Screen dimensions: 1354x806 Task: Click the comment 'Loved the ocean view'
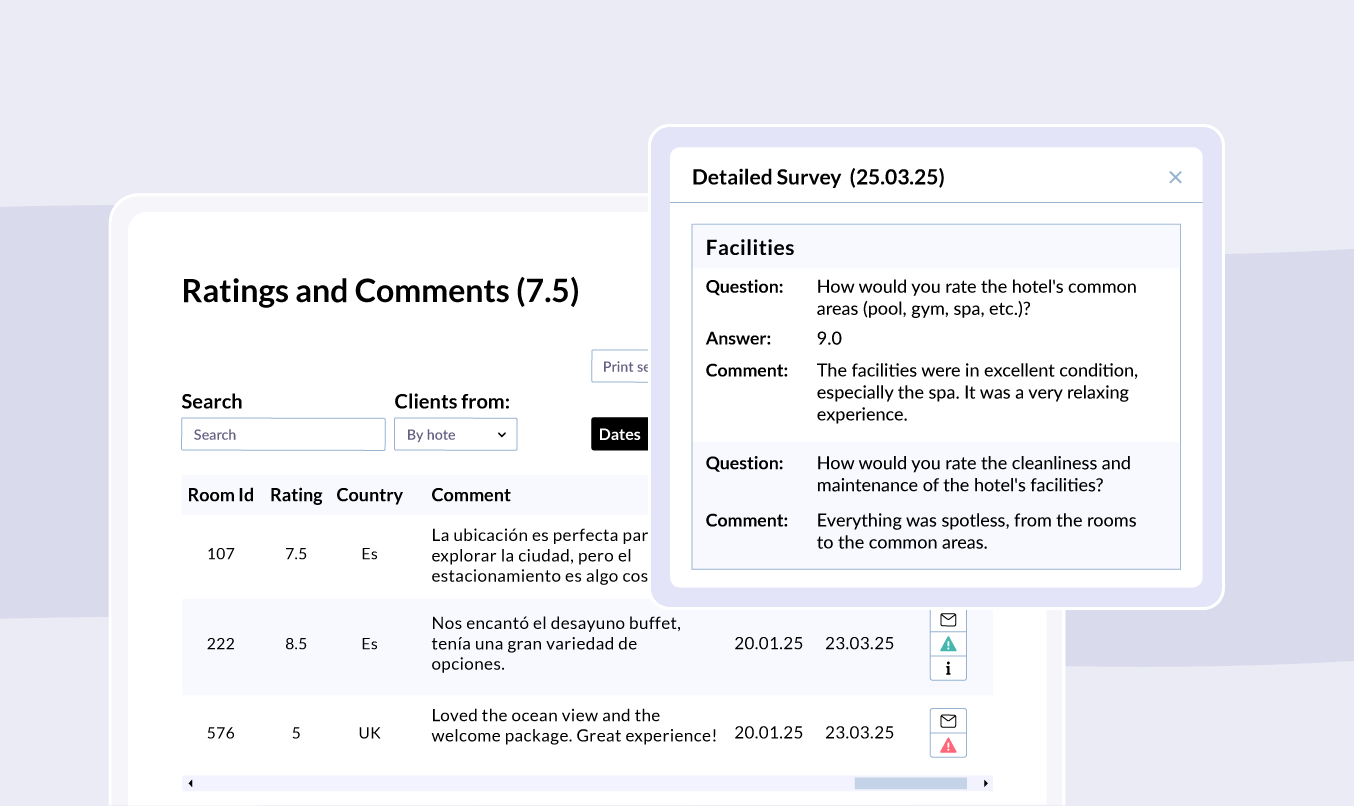coord(574,726)
